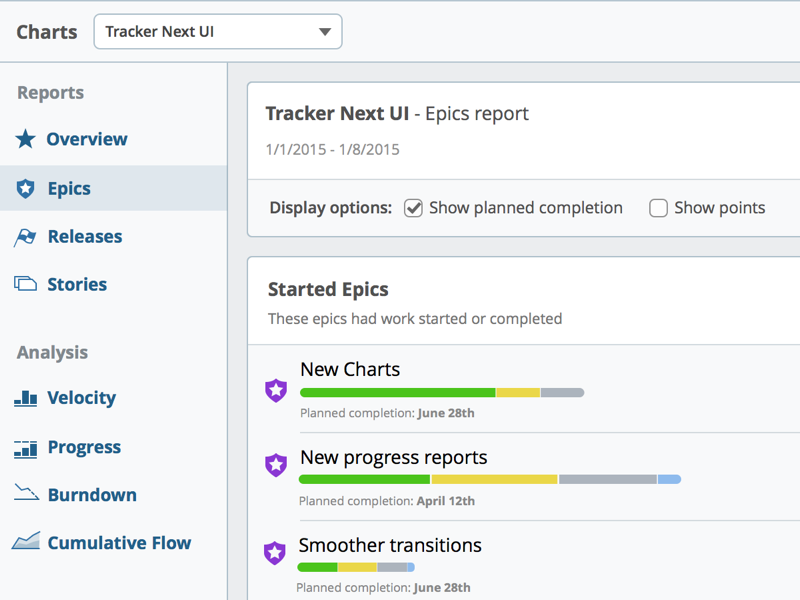Viewport: 800px width, 600px height.
Task: Click the Smoother transitions epic title
Action: [390, 545]
